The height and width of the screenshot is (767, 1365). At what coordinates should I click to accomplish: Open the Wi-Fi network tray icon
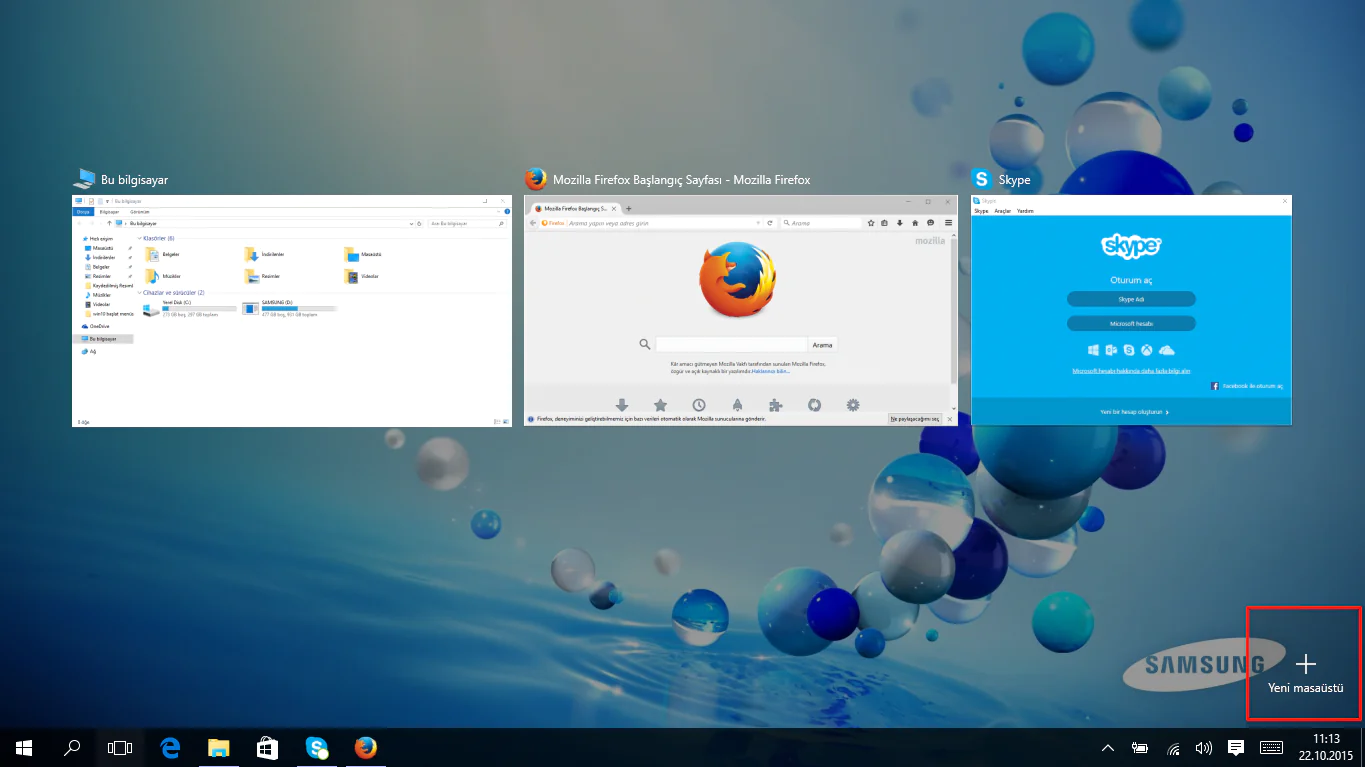click(x=1172, y=747)
